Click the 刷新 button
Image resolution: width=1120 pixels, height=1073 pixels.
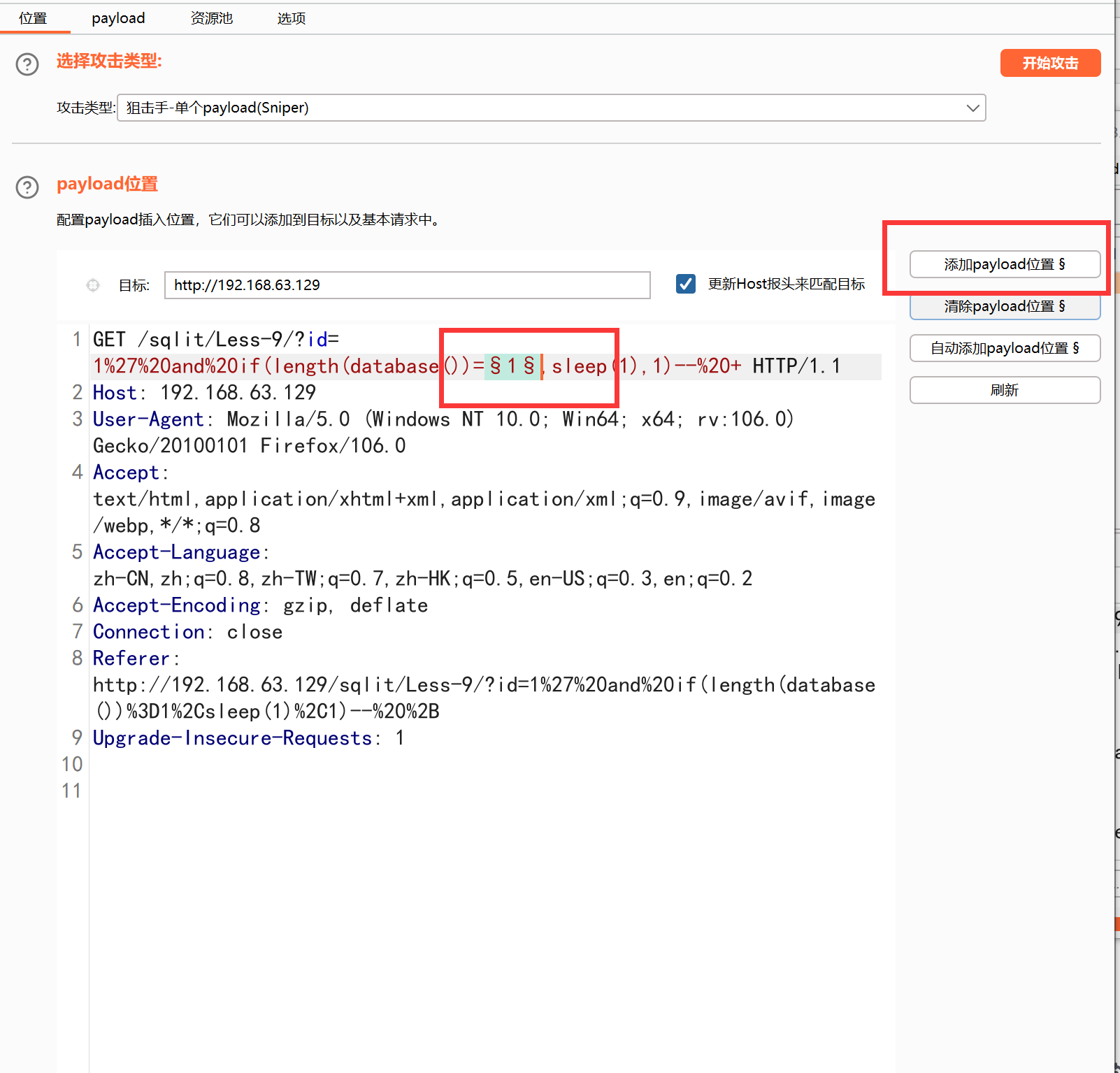[1005, 390]
